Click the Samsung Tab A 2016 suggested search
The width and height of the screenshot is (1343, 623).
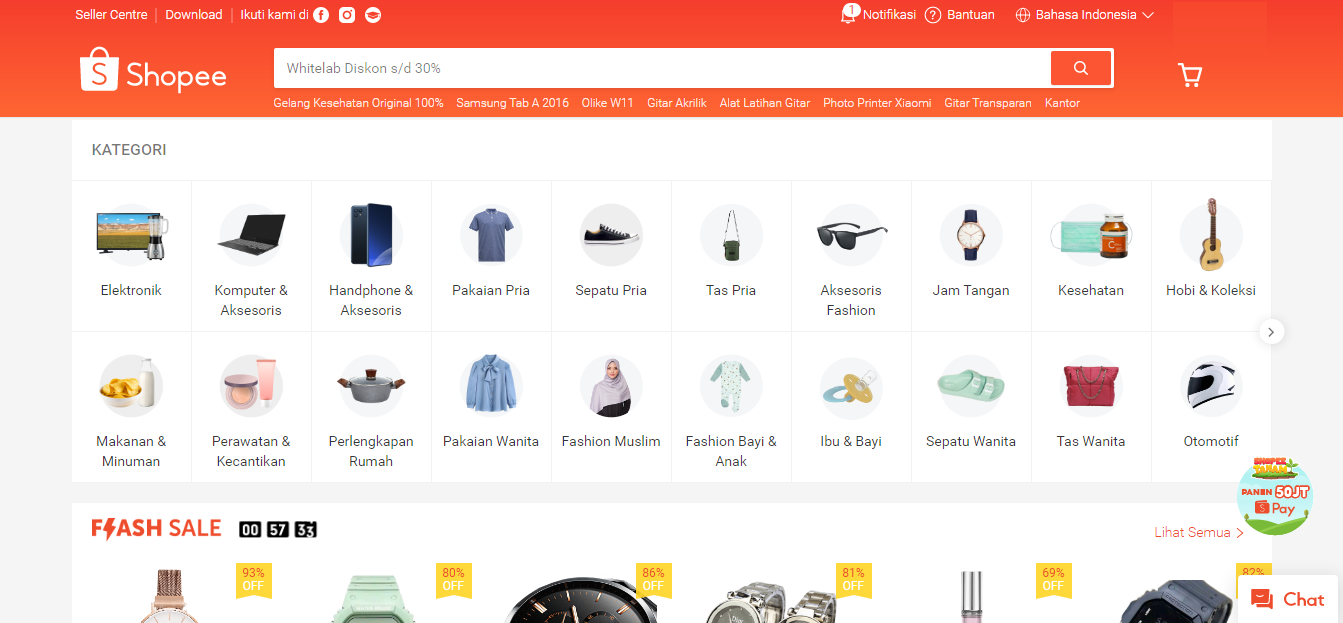[512, 102]
